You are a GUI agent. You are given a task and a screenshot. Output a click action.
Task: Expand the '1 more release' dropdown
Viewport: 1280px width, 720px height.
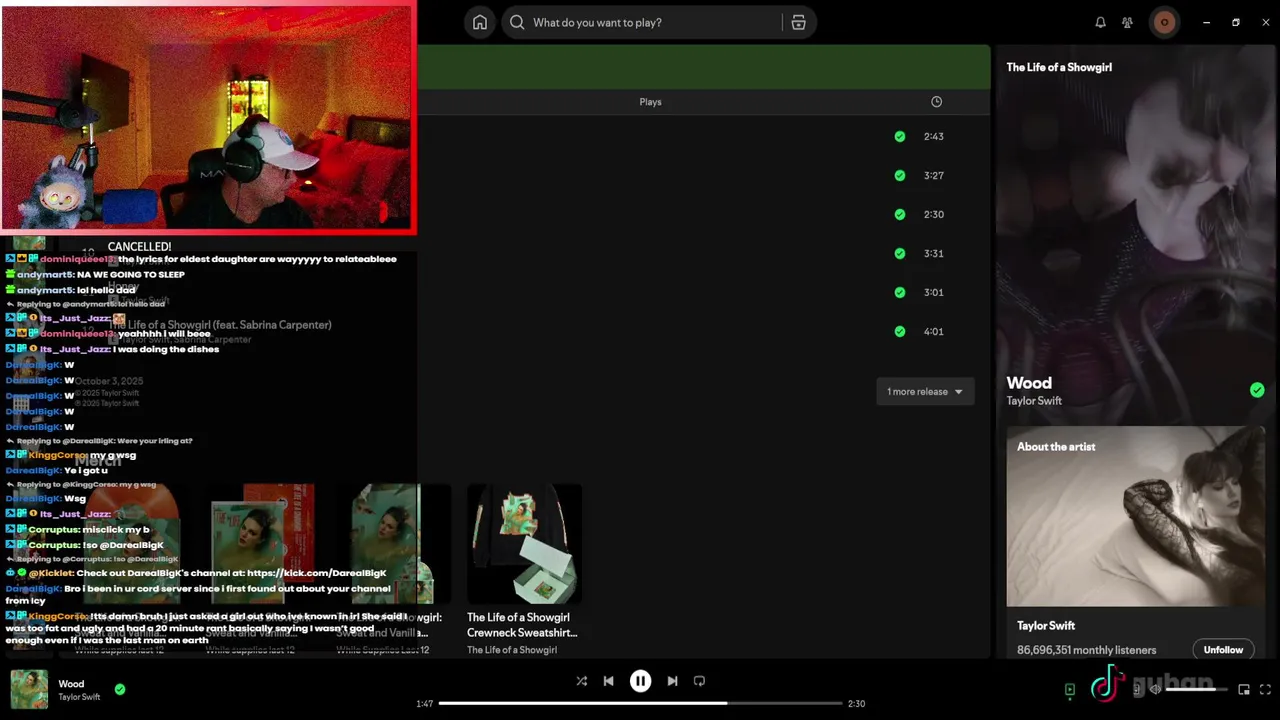click(925, 391)
